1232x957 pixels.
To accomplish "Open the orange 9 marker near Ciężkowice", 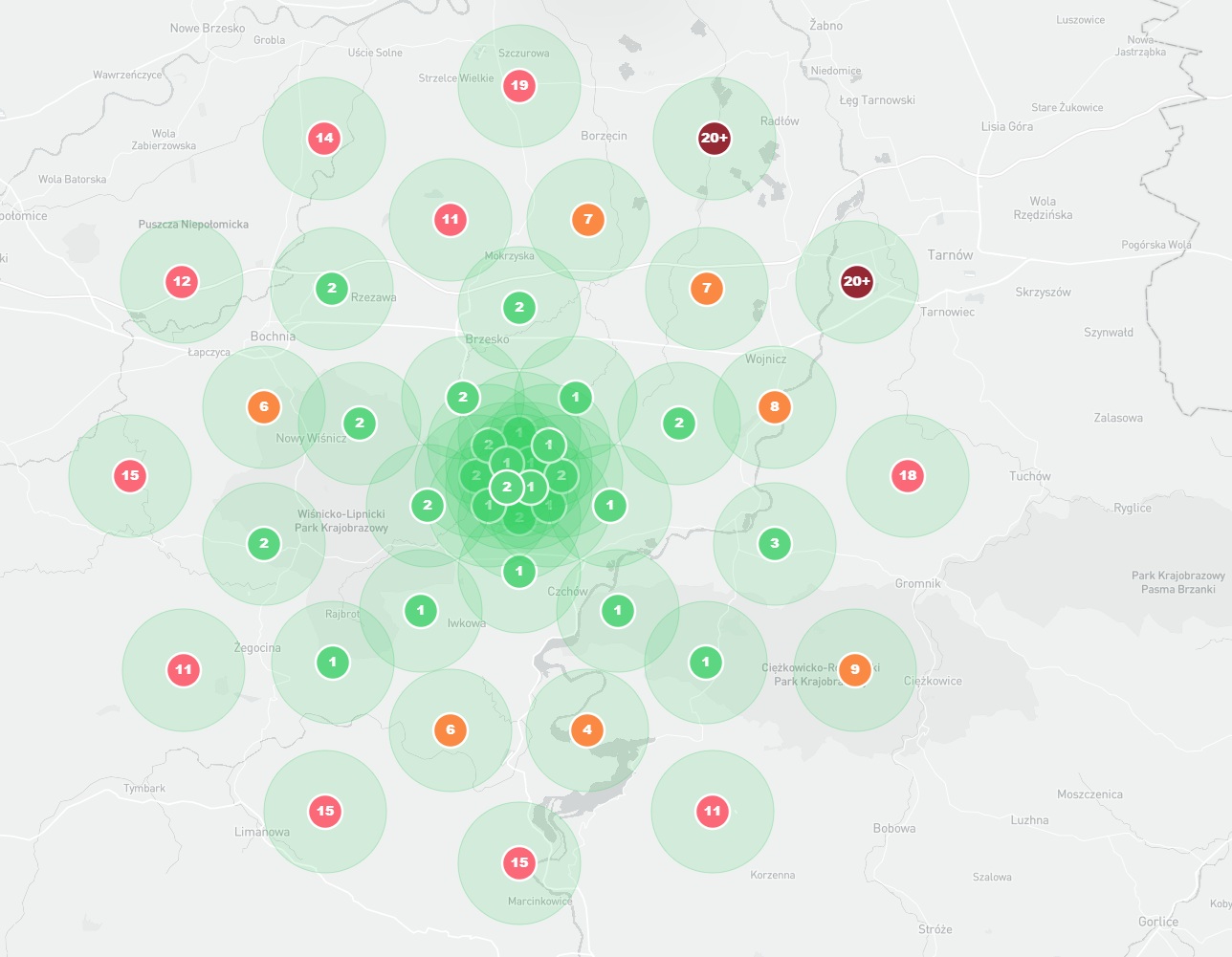I will [x=855, y=670].
